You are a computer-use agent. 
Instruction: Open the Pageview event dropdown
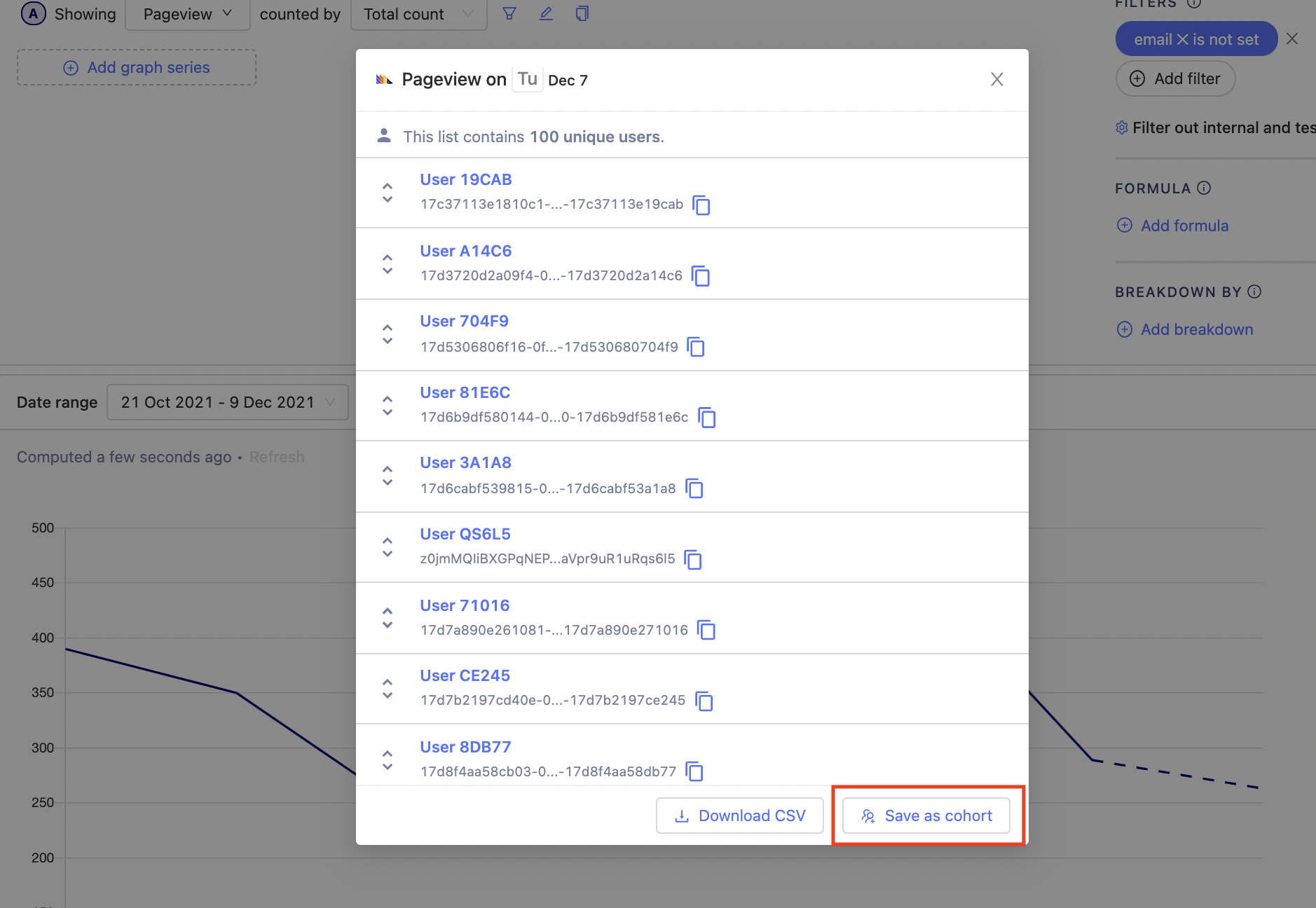pos(186,13)
